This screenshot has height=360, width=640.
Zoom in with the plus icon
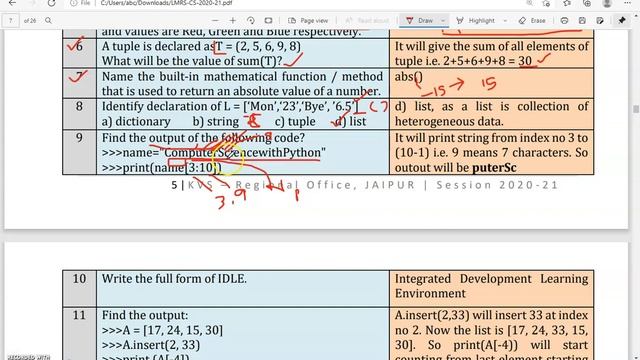coord(233,20)
